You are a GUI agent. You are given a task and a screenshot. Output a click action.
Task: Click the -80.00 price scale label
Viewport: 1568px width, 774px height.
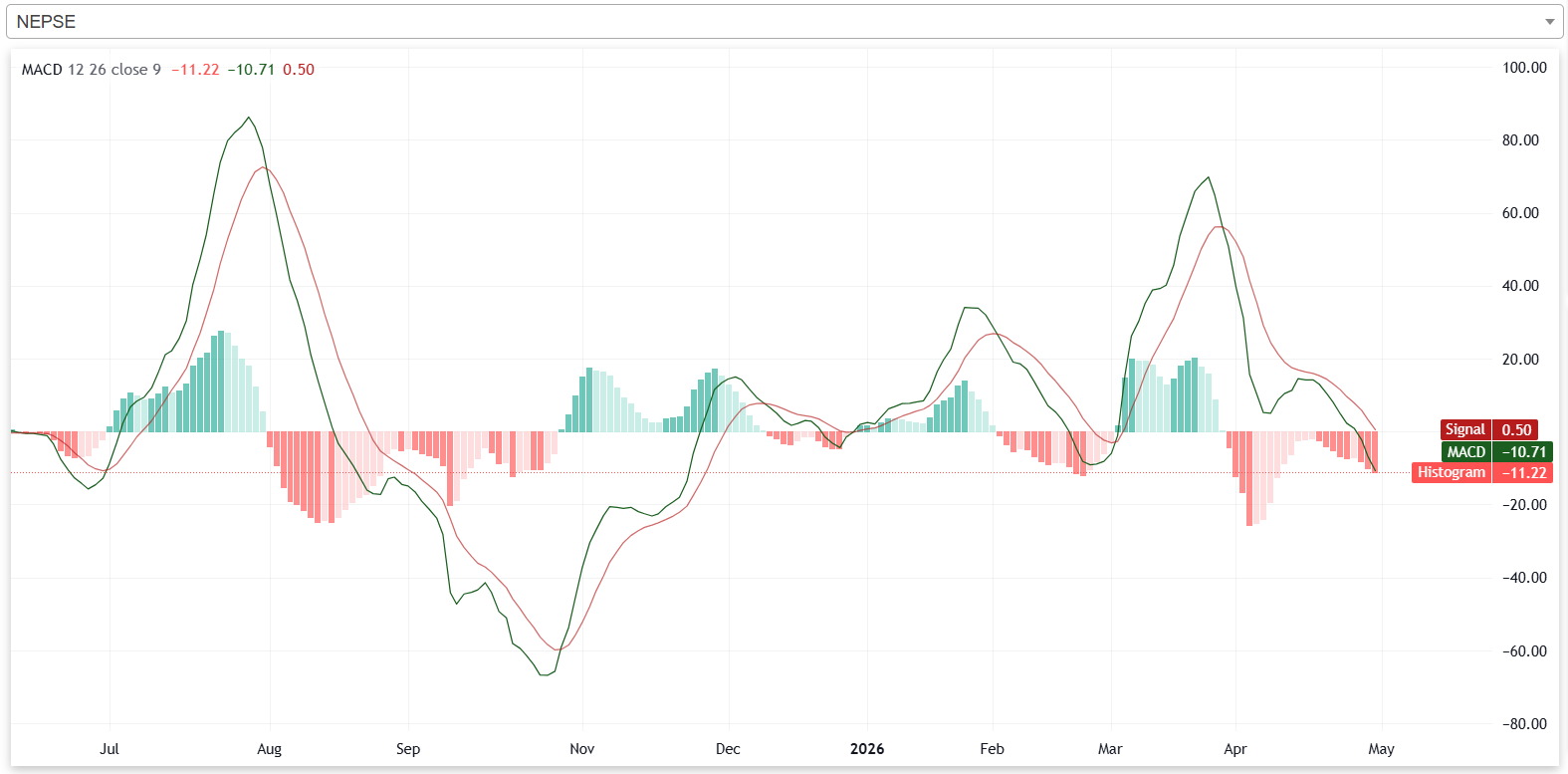click(1524, 724)
